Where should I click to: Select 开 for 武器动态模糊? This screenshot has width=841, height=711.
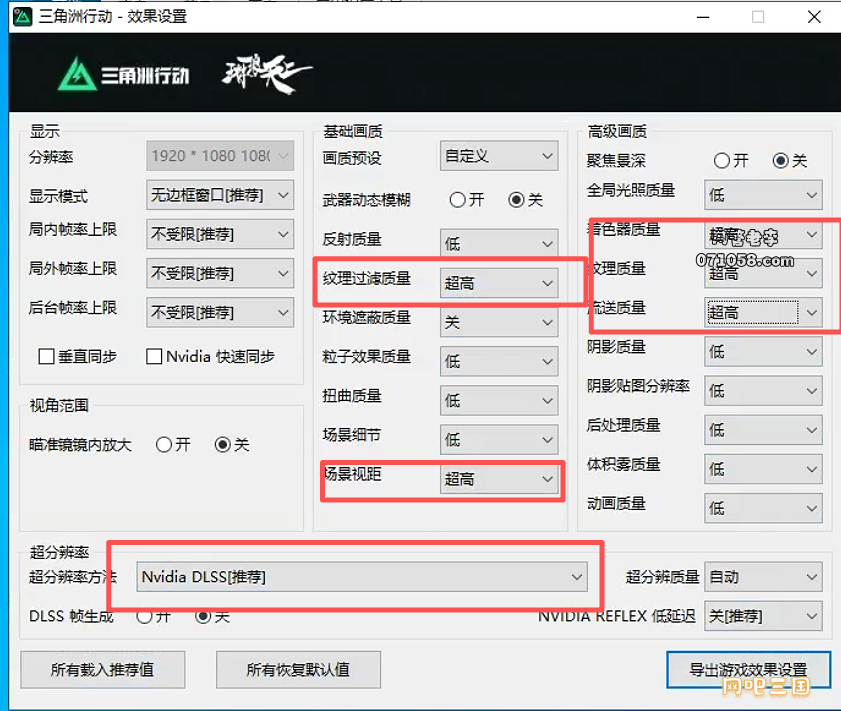tap(457, 200)
